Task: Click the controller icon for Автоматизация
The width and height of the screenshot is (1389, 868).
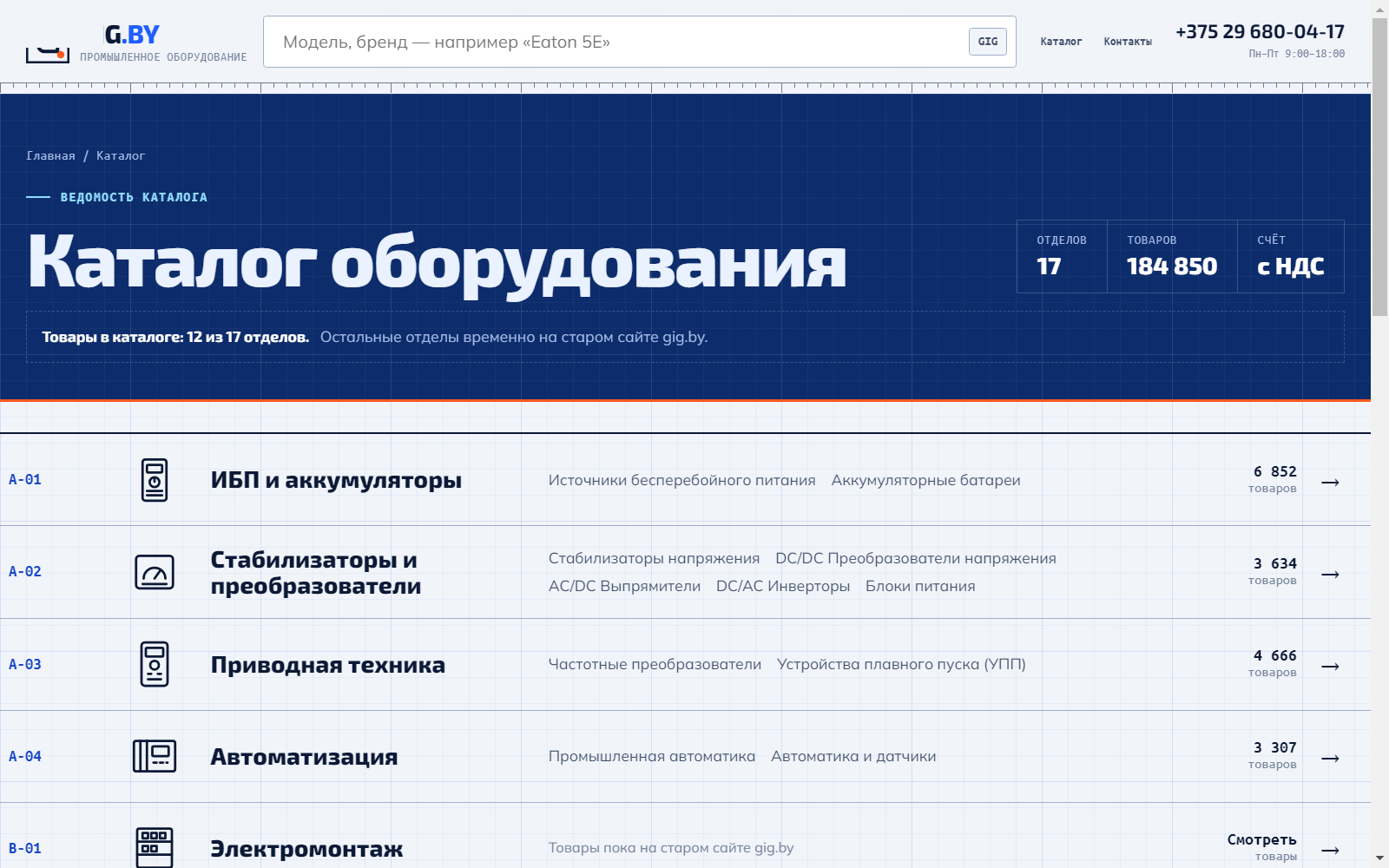Action: pyautogui.click(x=155, y=756)
